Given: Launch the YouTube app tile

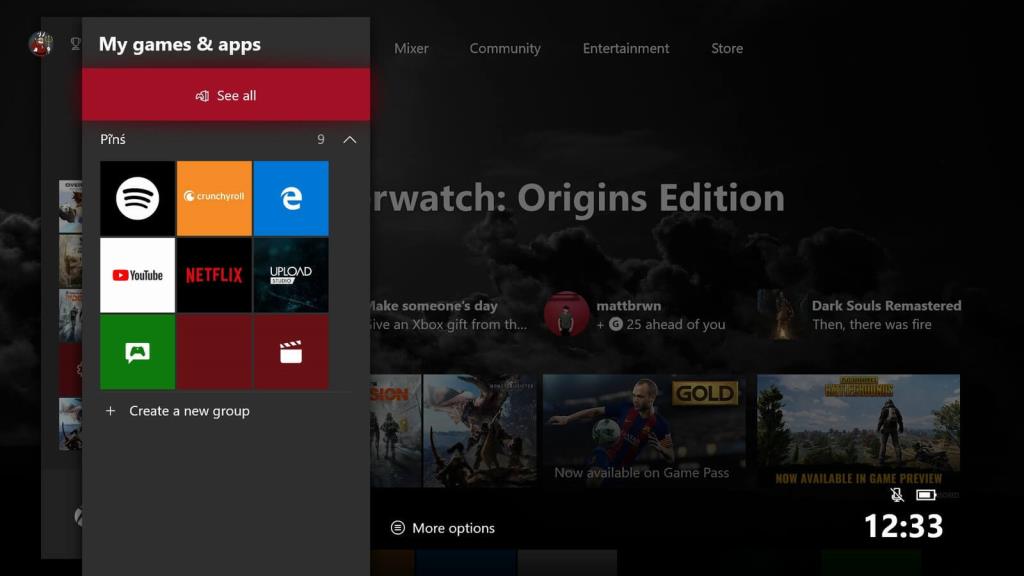Looking at the screenshot, I should [x=137, y=275].
